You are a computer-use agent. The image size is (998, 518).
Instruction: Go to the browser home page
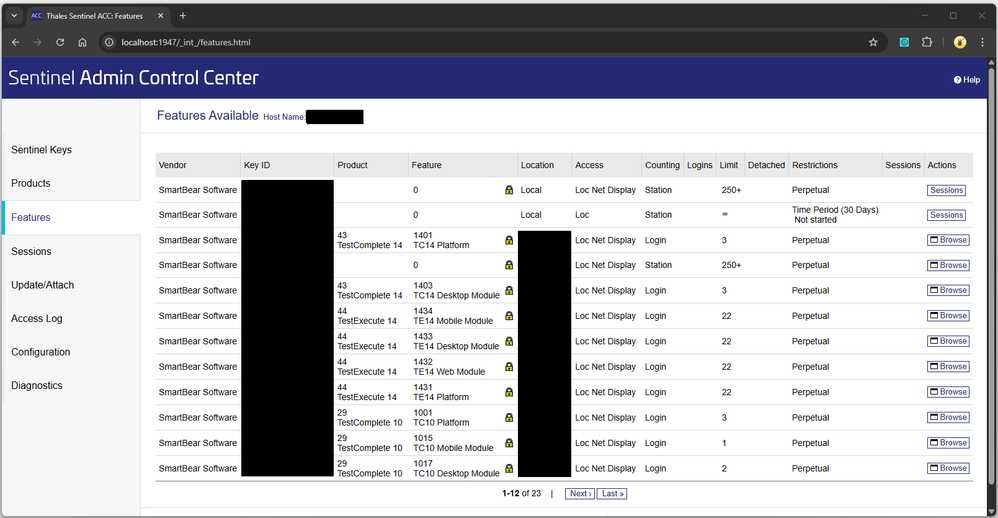pos(83,43)
